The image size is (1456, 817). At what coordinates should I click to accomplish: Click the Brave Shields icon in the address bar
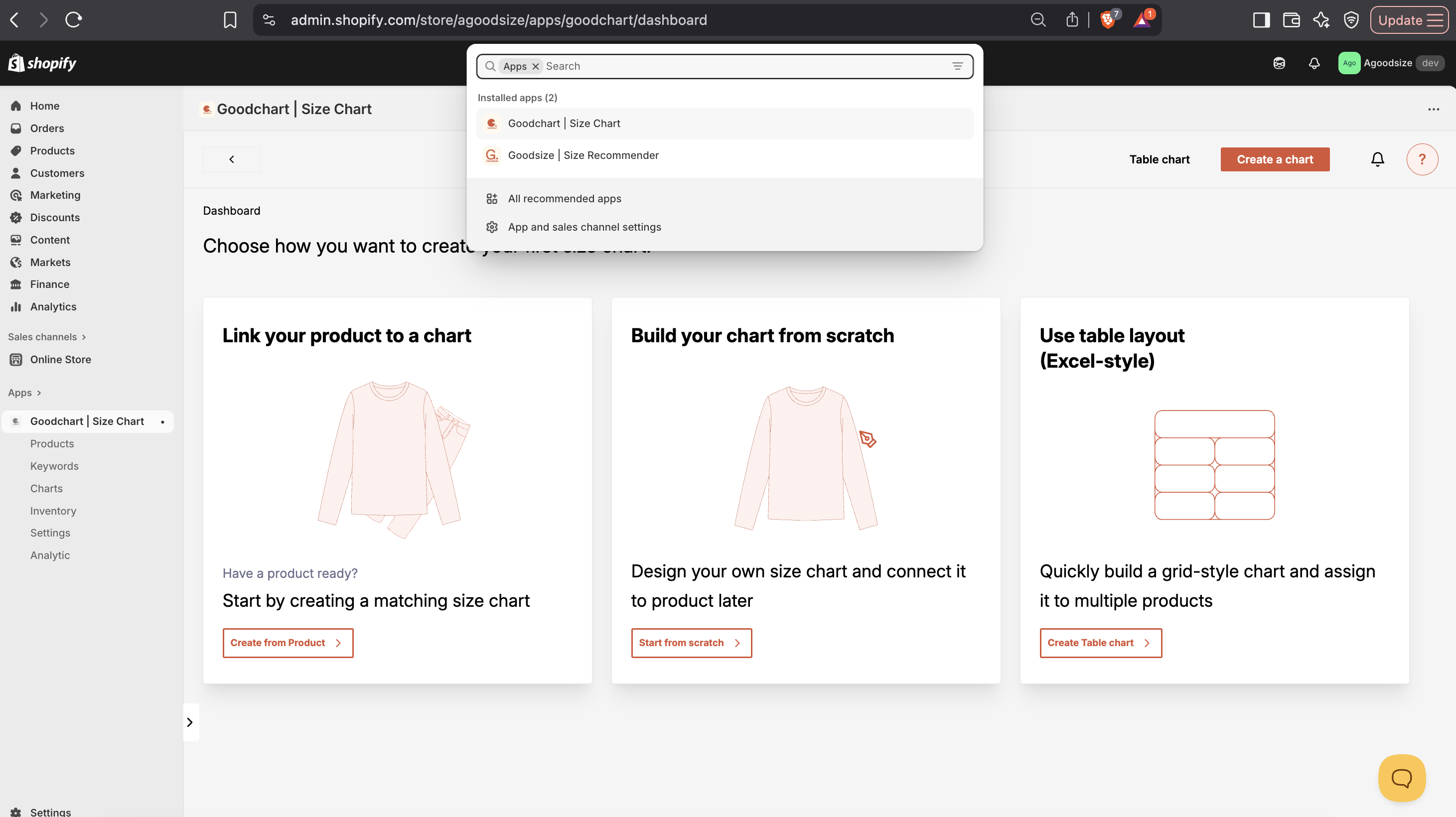pyautogui.click(x=1107, y=20)
